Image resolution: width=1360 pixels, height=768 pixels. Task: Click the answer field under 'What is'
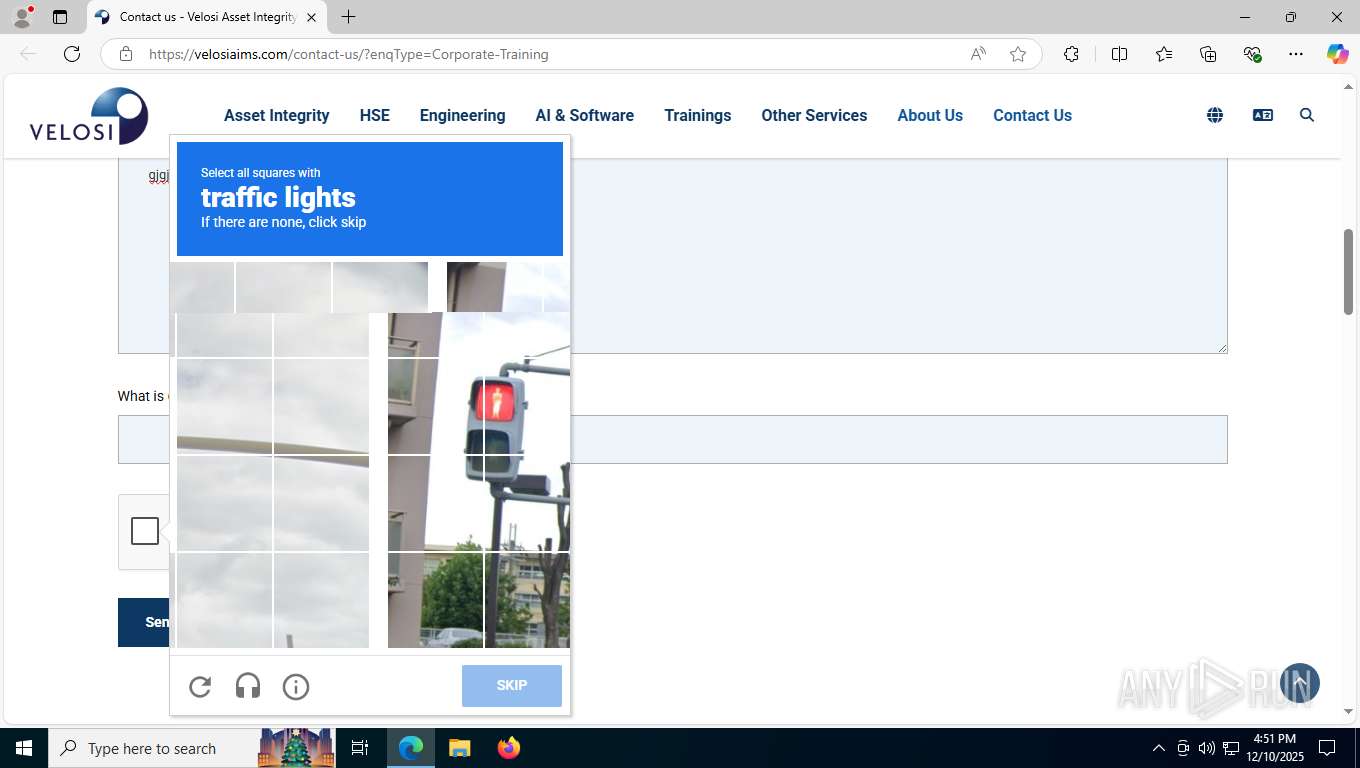[x=672, y=440]
